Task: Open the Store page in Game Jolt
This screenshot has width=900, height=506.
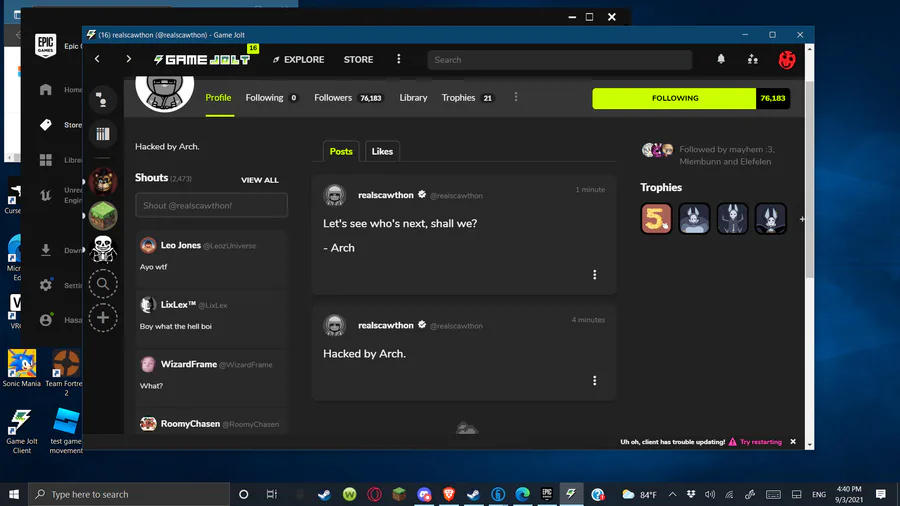Action: pos(358,59)
